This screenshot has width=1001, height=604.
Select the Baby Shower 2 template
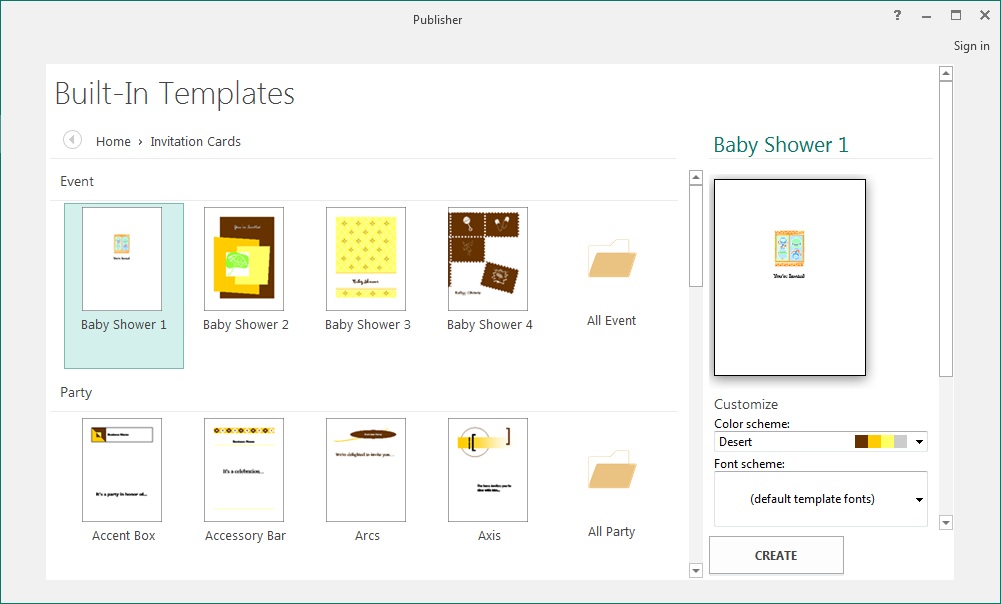click(x=245, y=269)
